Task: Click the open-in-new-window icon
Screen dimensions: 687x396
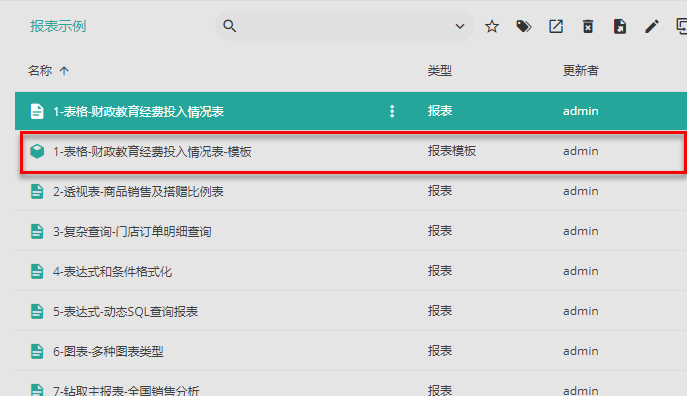Action: 556,26
